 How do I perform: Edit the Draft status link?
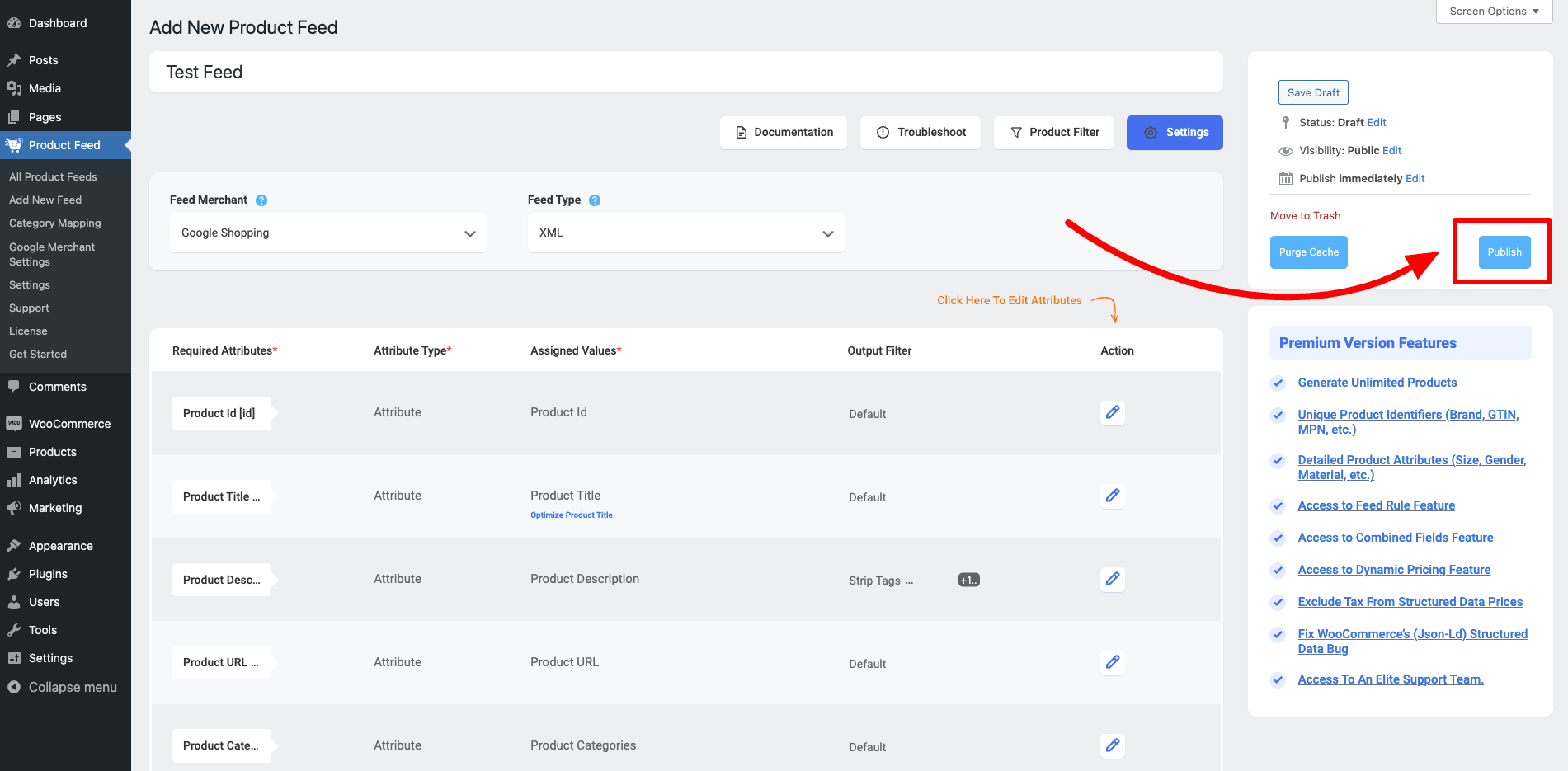click(x=1377, y=122)
